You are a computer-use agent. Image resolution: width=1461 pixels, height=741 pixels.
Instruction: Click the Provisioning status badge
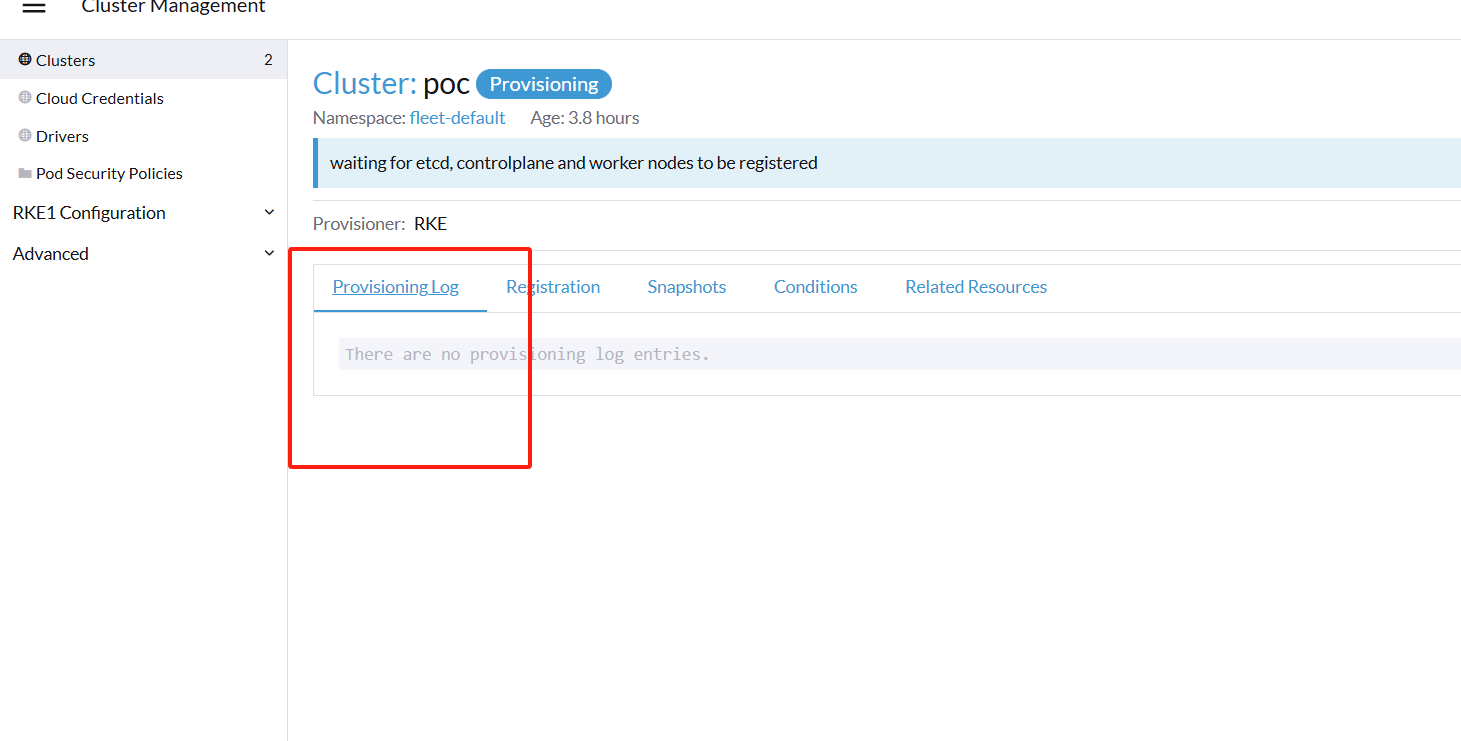pyautogui.click(x=544, y=84)
